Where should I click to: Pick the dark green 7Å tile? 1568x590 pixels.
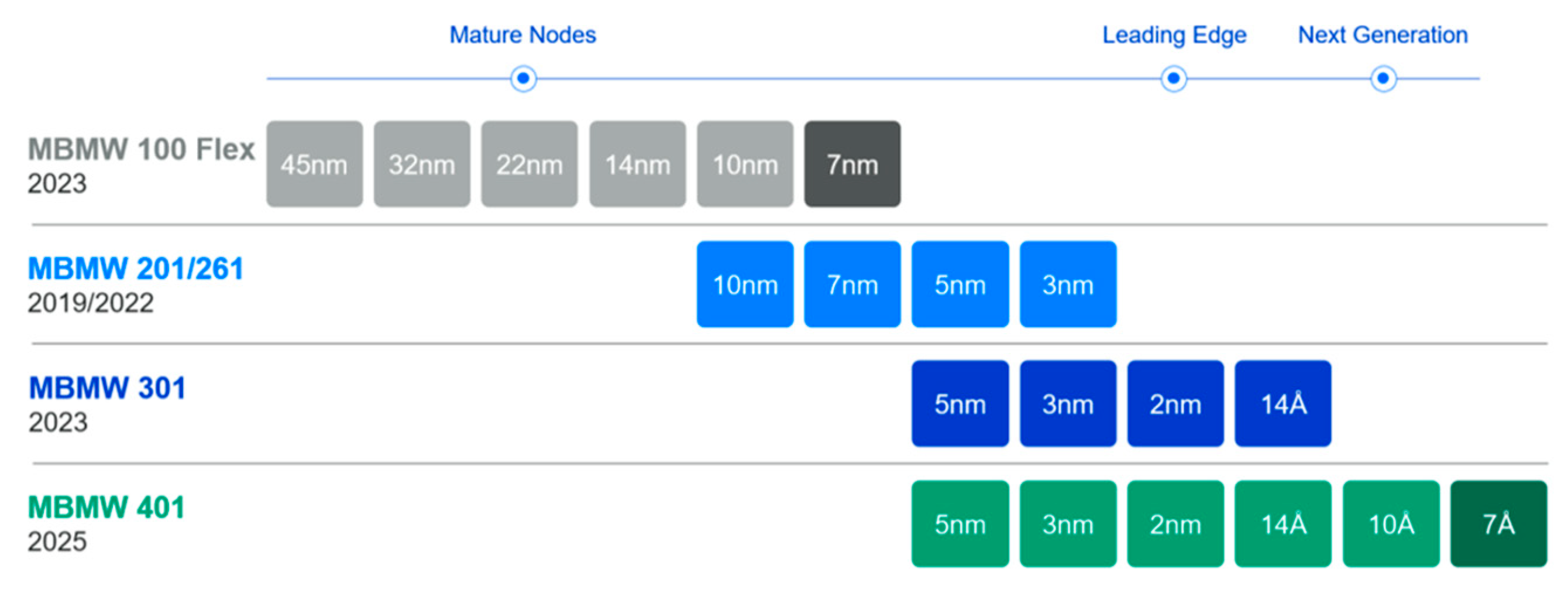click(x=1498, y=524)
